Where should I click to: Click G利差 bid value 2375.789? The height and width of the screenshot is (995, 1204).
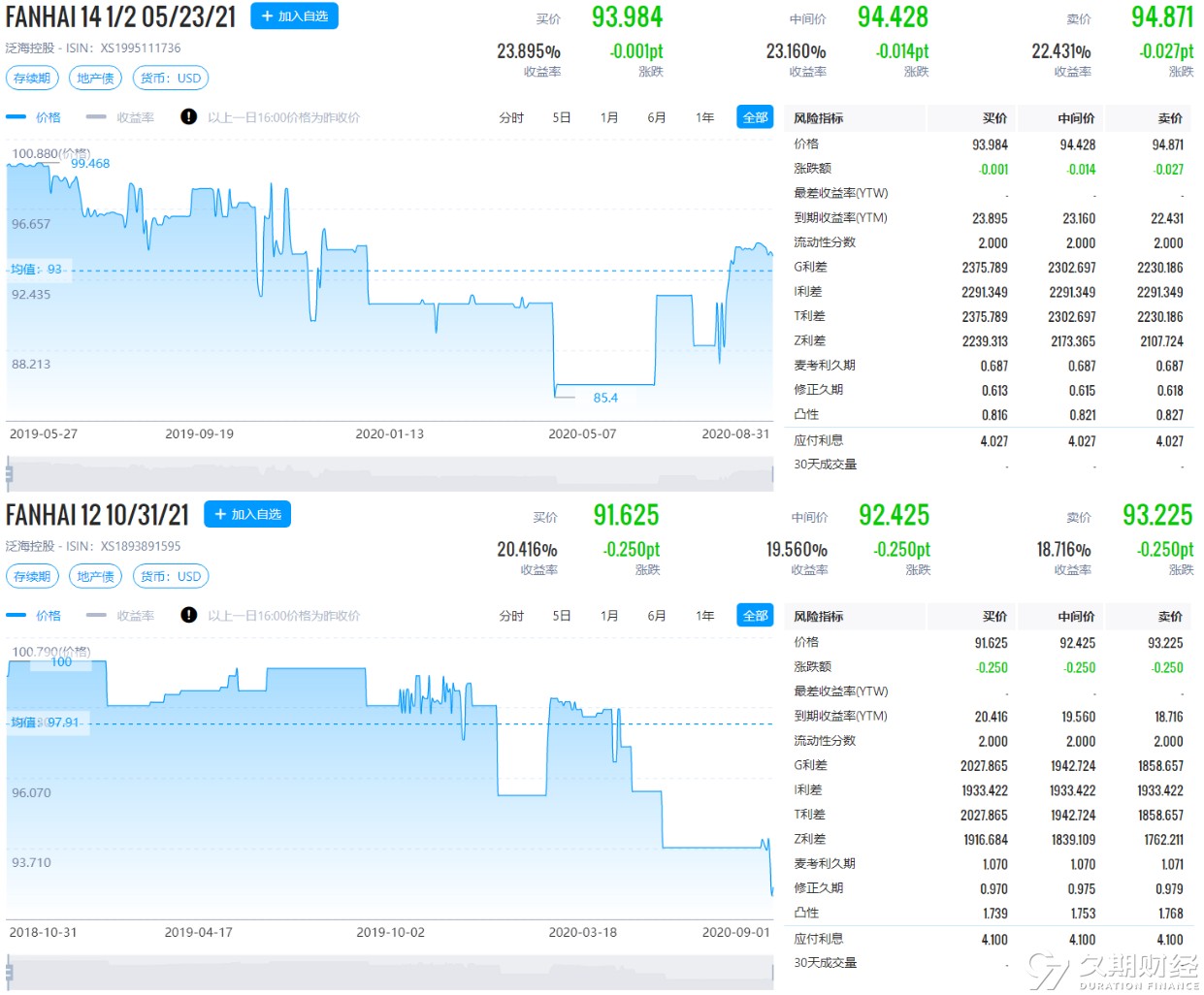tap(985, 268)
